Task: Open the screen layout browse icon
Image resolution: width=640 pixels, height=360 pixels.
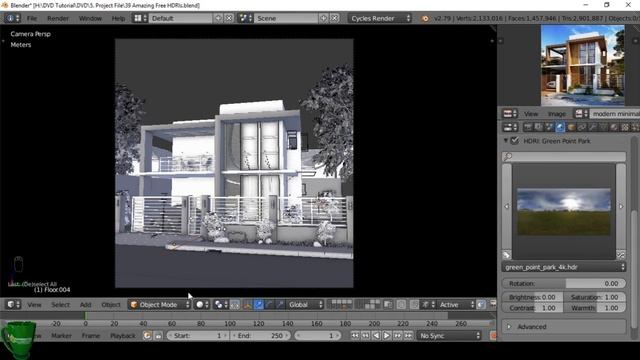Action: pos(140,18)
